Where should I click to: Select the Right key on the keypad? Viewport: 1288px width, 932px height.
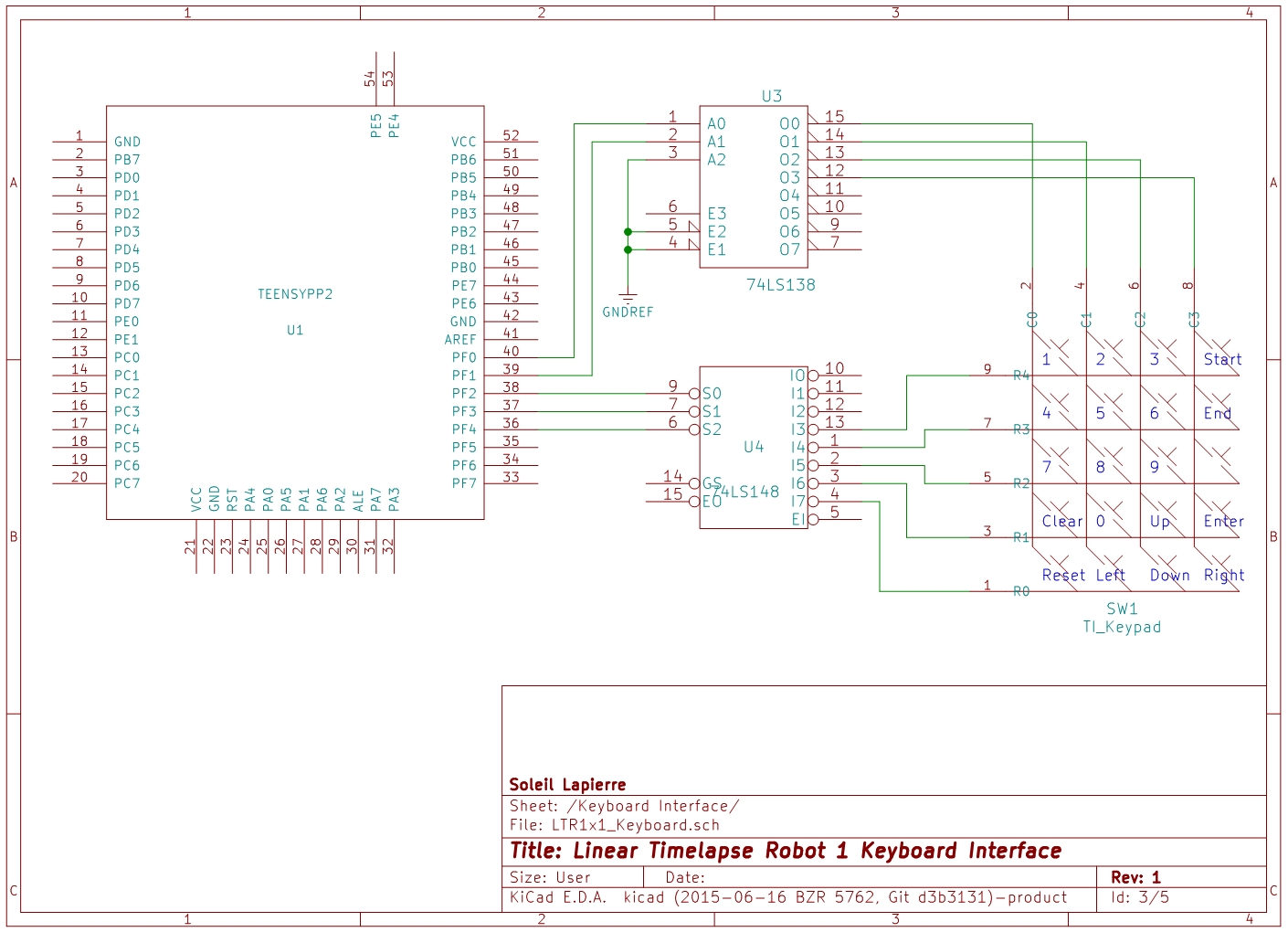(1223, 575)
